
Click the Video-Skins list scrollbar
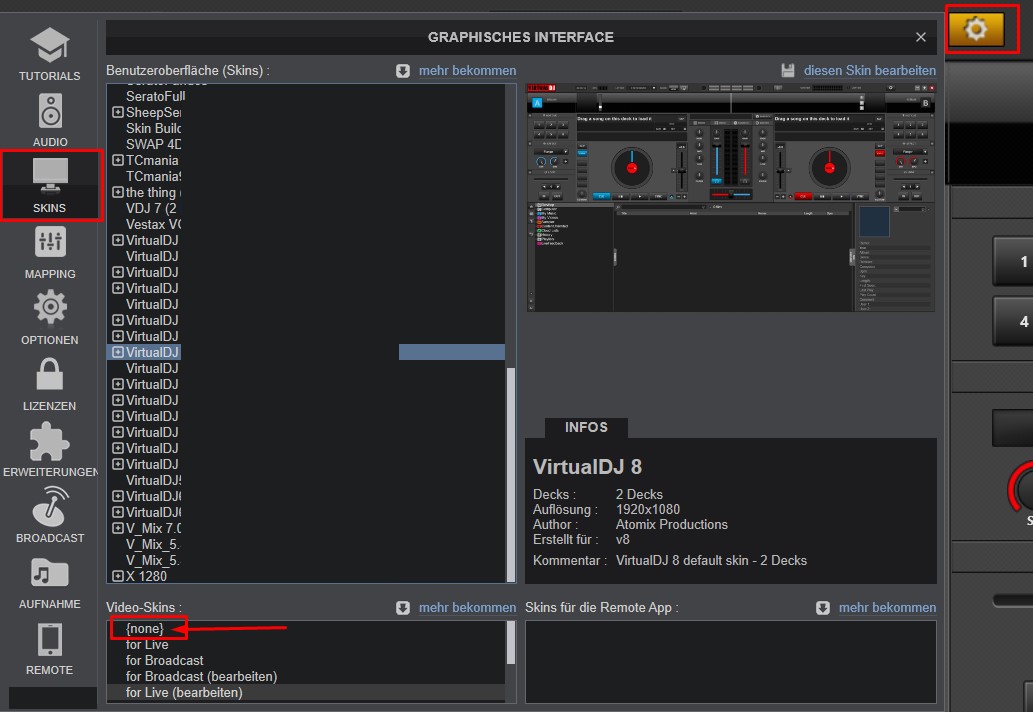pos(511,643)
